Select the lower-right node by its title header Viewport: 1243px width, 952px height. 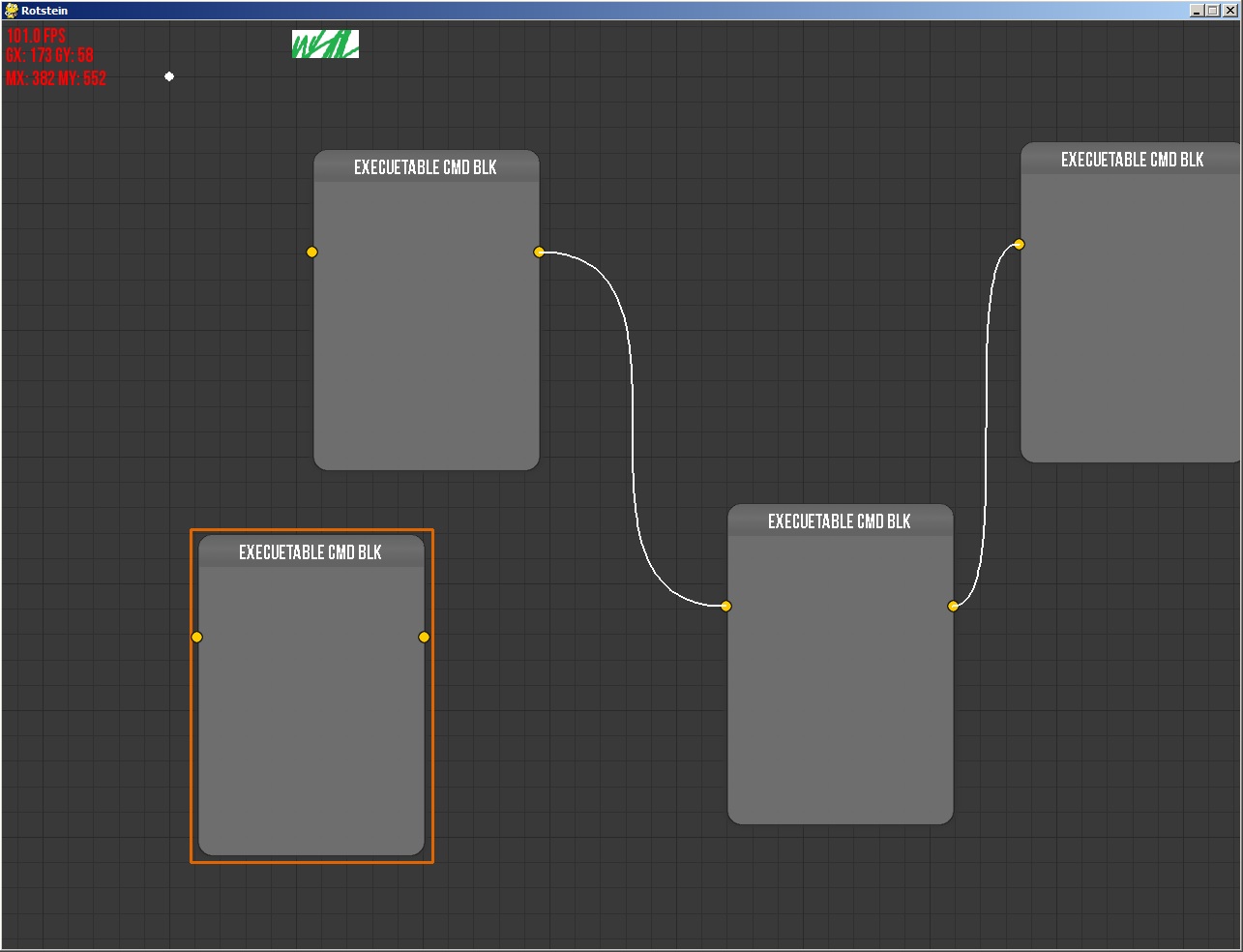tap(841, 521)
